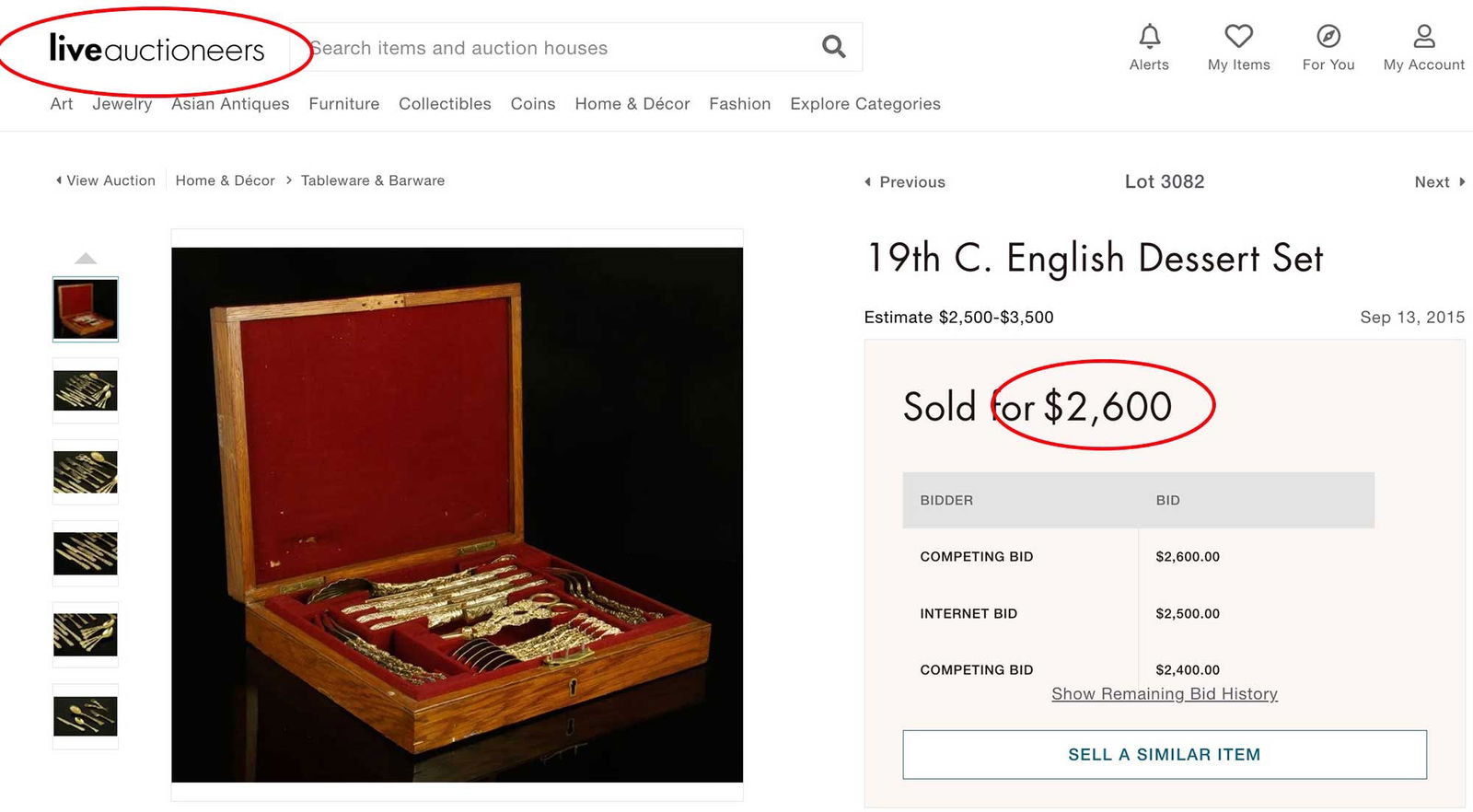Screen dimensions: 1473x812
Task: Open My Items favorites heart
Action: coord(1238,37)
